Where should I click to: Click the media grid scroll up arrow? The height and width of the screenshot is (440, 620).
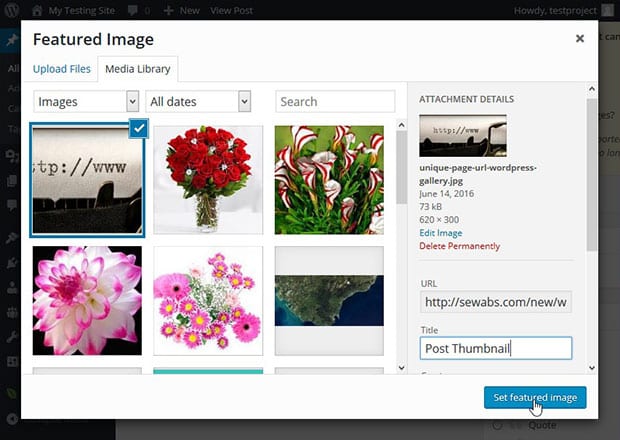click(401, 125)
